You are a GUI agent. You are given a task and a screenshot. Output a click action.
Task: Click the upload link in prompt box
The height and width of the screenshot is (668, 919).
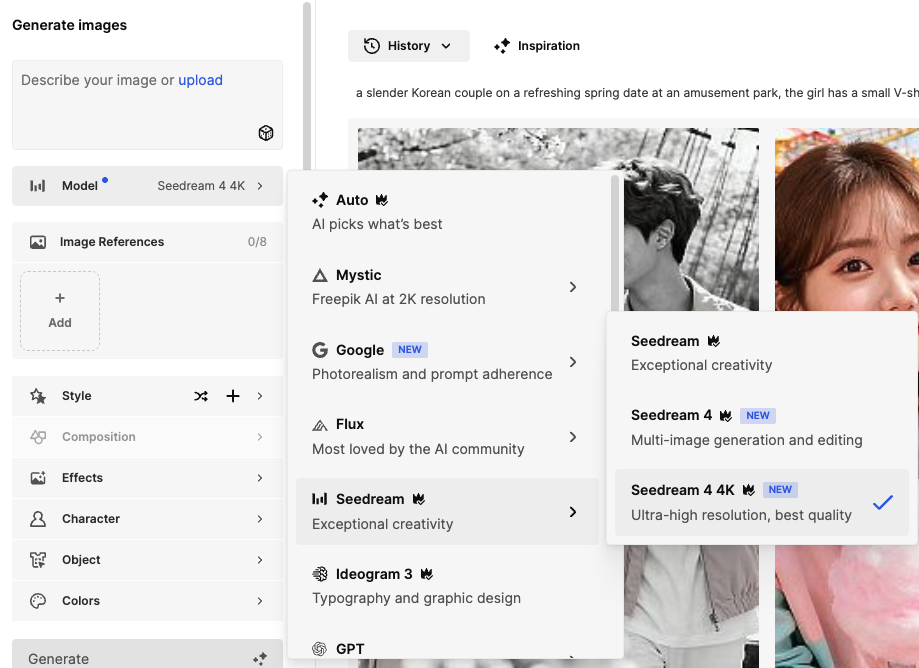[x=200, y=80]
